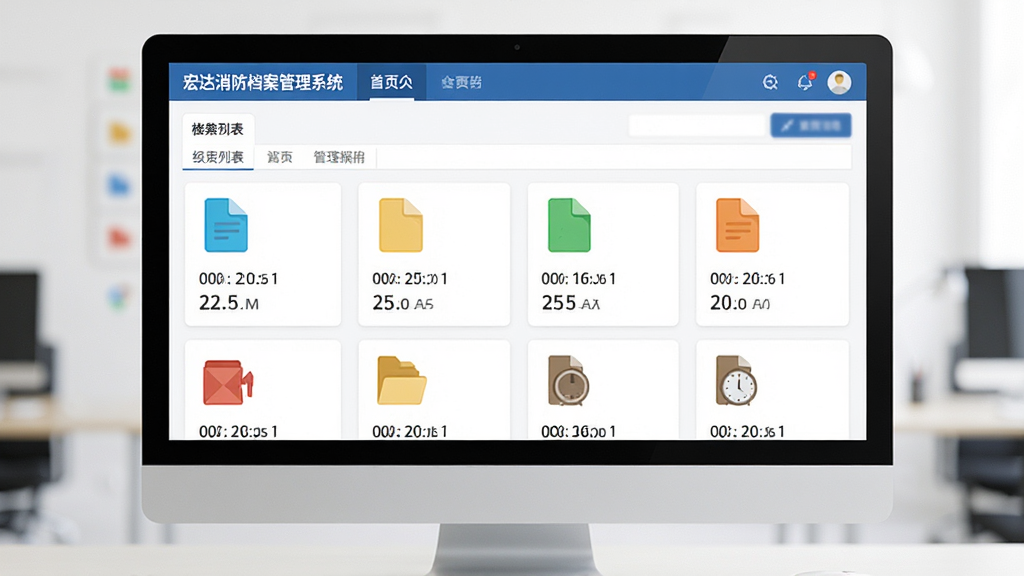Viewport: 1024px width, 576px height.
Task: Open the notifications bell
Action: point(805,82)
